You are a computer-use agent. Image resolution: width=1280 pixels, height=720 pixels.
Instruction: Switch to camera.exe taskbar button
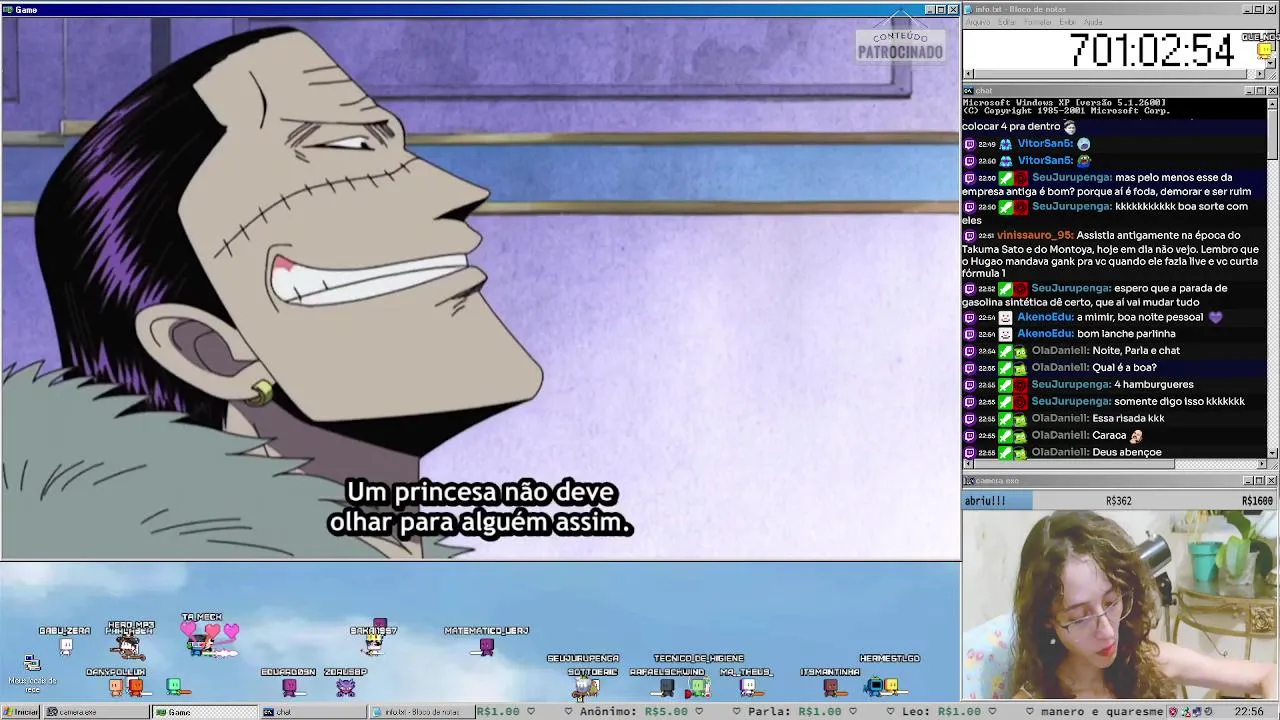[x=95, y=712]
